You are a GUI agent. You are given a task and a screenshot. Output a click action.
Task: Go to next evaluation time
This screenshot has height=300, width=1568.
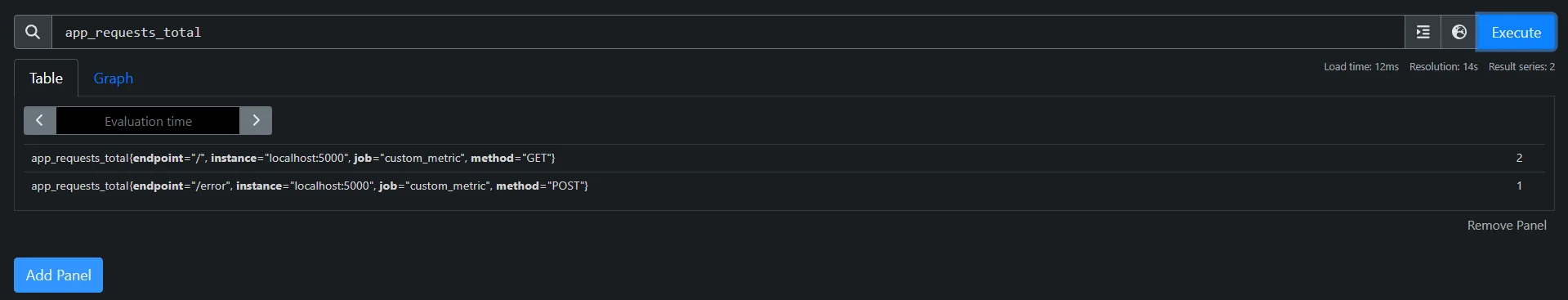(x=256, y=120)
